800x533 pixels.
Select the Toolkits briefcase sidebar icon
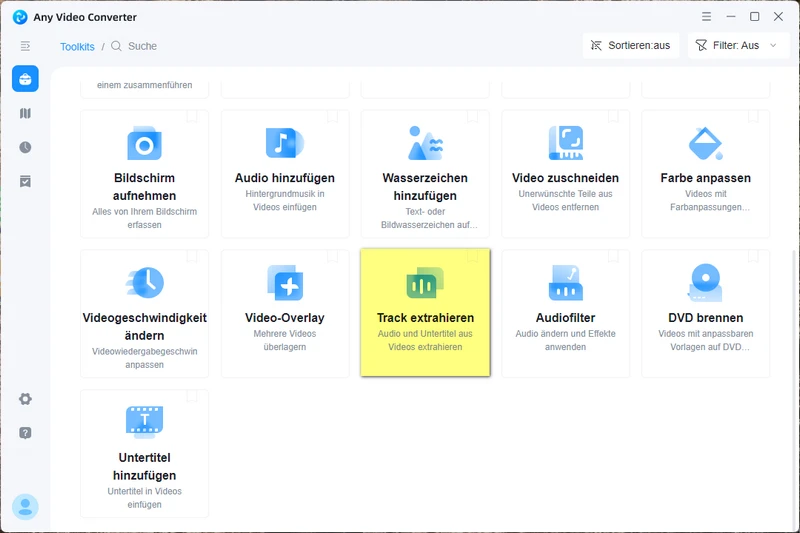click(26, 79)
